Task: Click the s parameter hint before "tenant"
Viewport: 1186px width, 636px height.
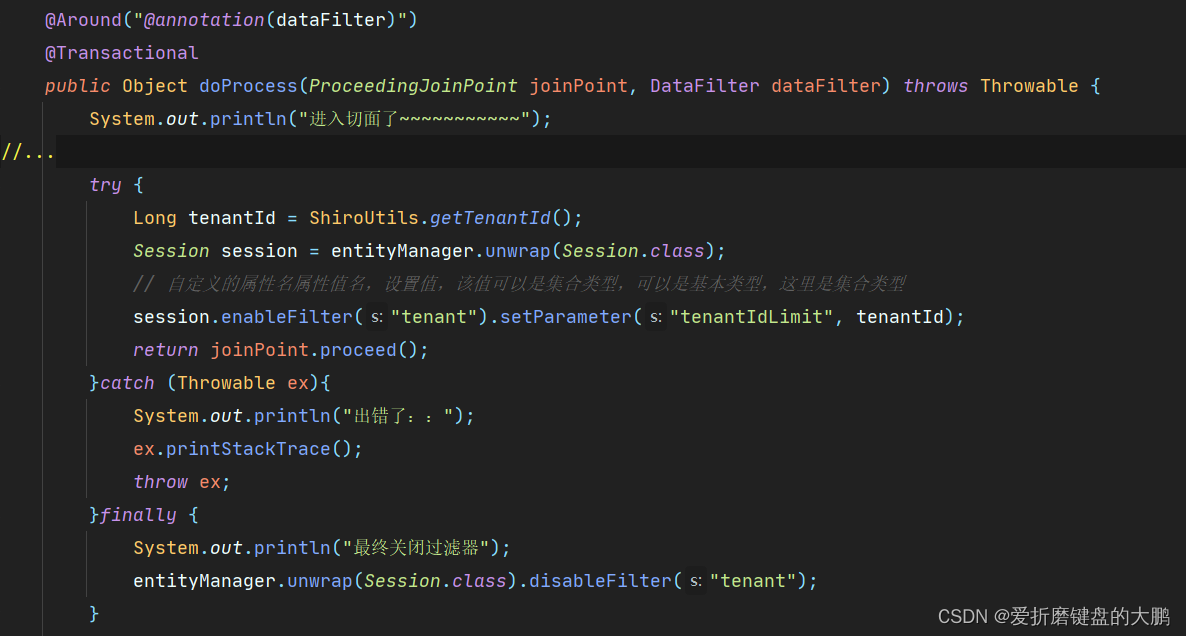Action: click(374, 316)
